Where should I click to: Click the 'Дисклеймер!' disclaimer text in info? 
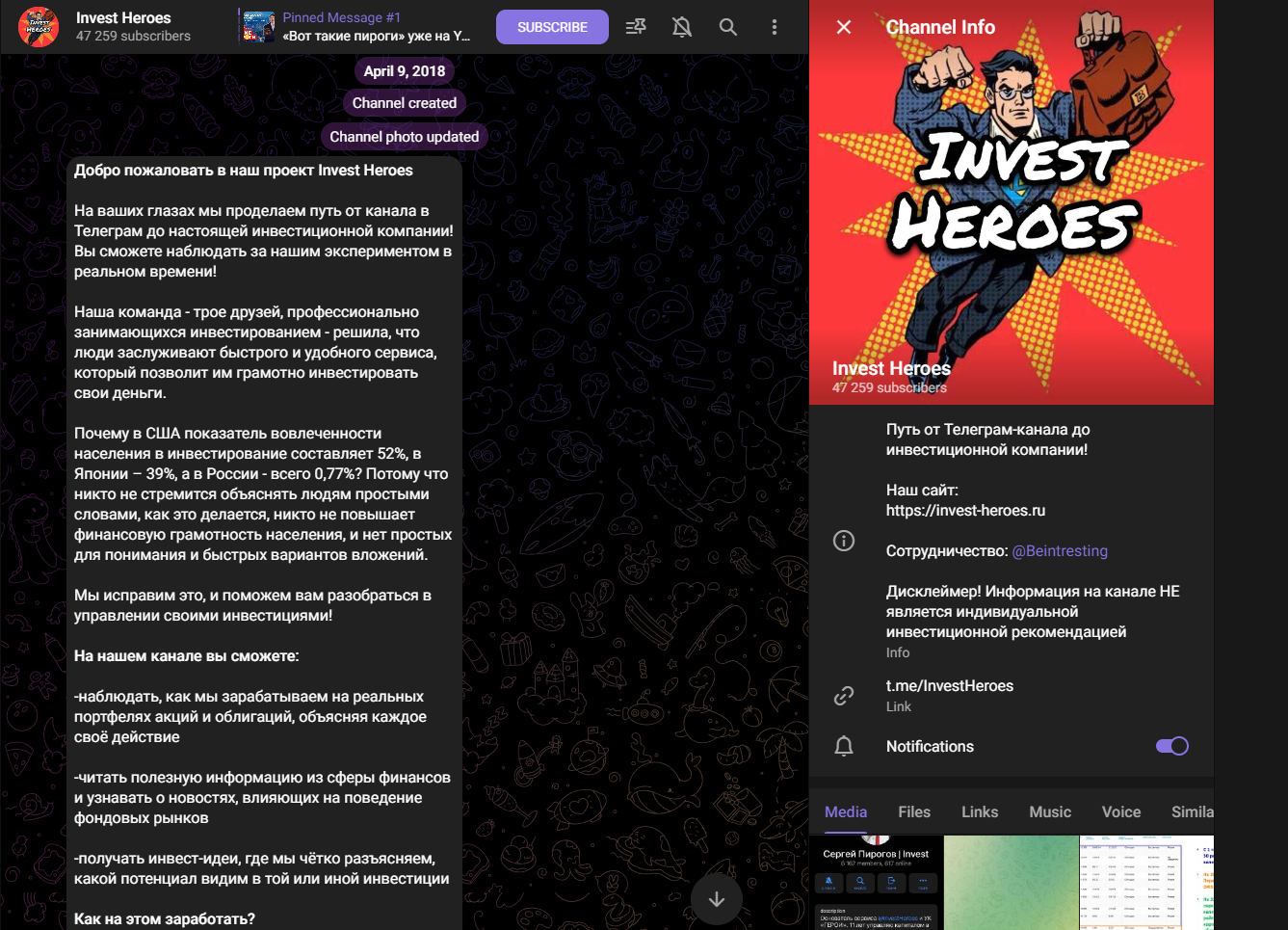click(x=1033, y=612)
